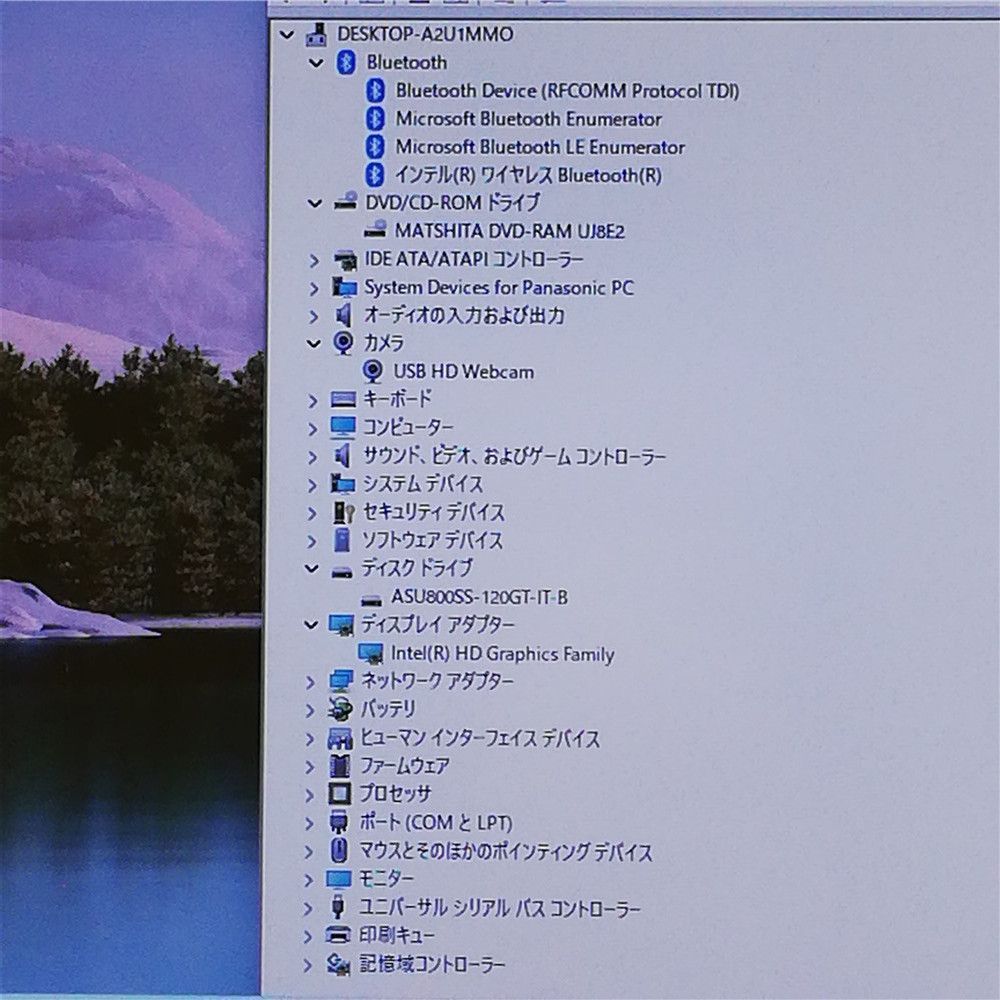Expand the キーボード category
1000x1000 pixels.
[x=312, y=401]
